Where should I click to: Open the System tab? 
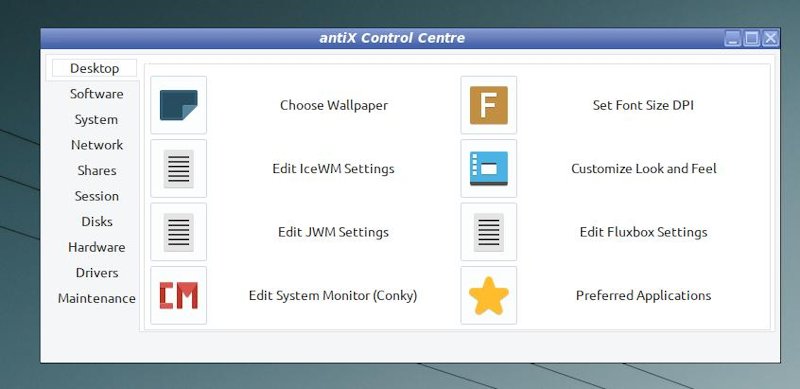[x=96, y=119]
